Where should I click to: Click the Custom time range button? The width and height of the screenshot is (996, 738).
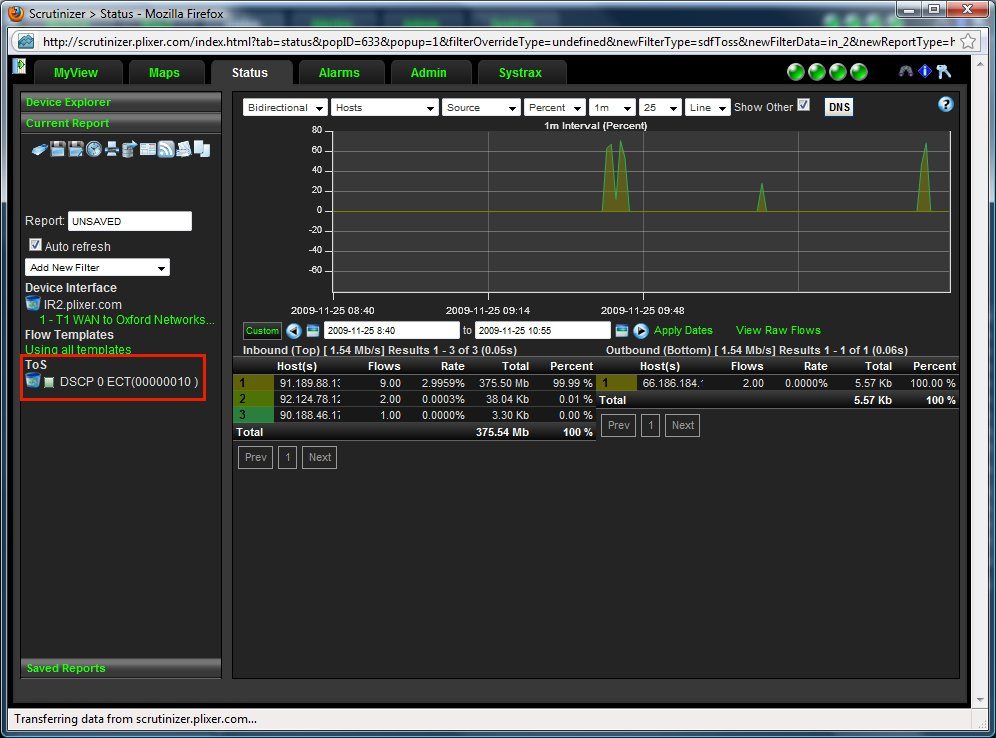pyautogui.click(x=262, y=330)
